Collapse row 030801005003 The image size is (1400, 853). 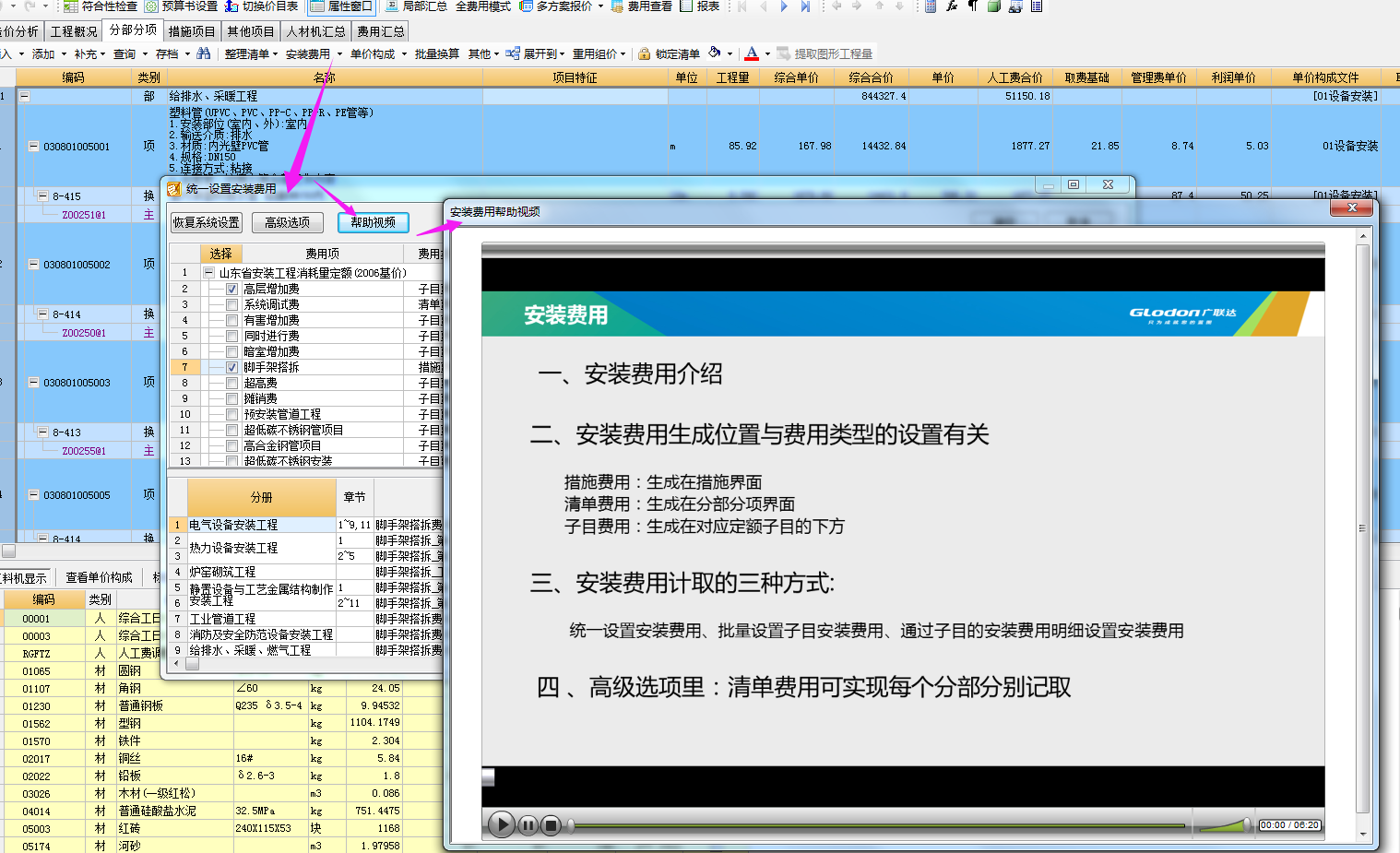point(33,382)
